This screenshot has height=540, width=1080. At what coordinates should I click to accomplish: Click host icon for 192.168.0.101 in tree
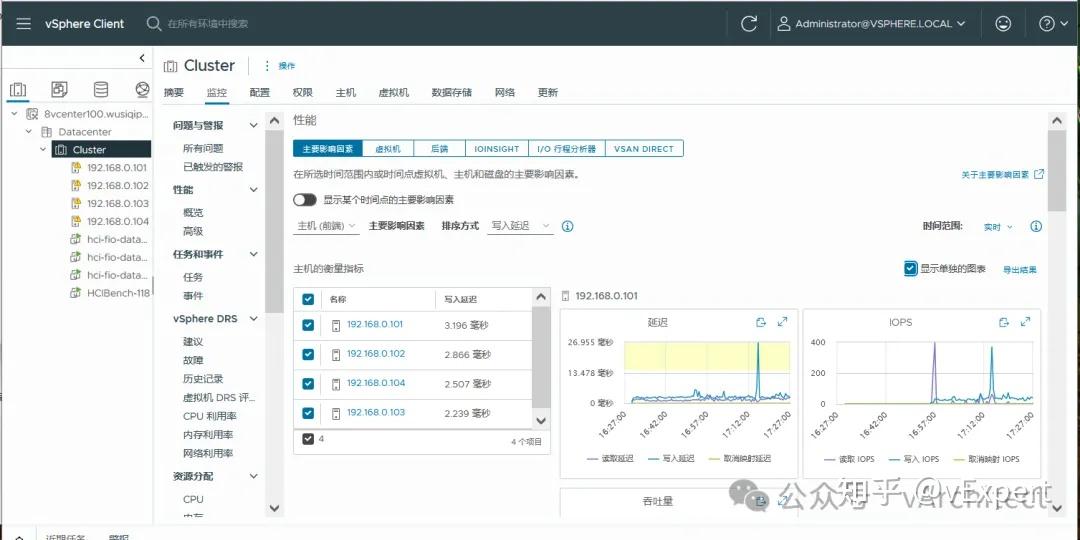(76, 167)
